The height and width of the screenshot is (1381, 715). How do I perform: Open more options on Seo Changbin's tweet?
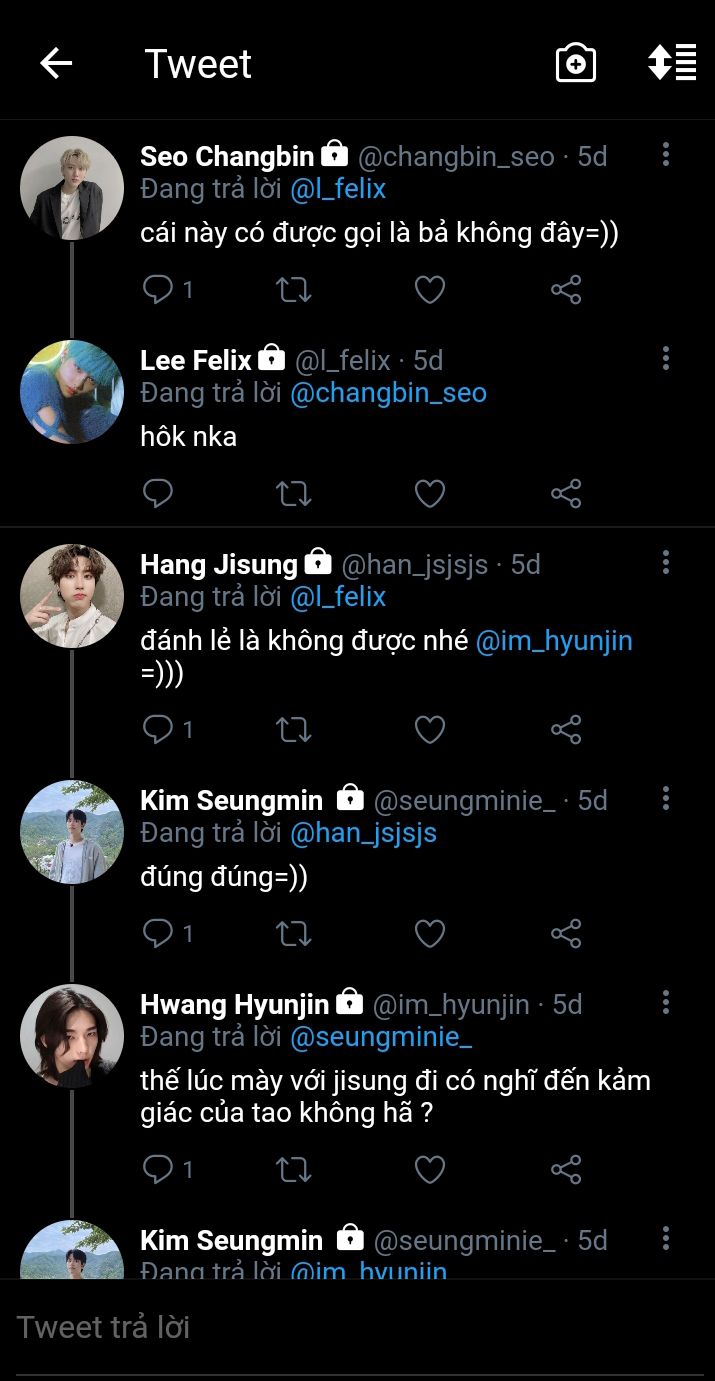(x=666, y=154)
